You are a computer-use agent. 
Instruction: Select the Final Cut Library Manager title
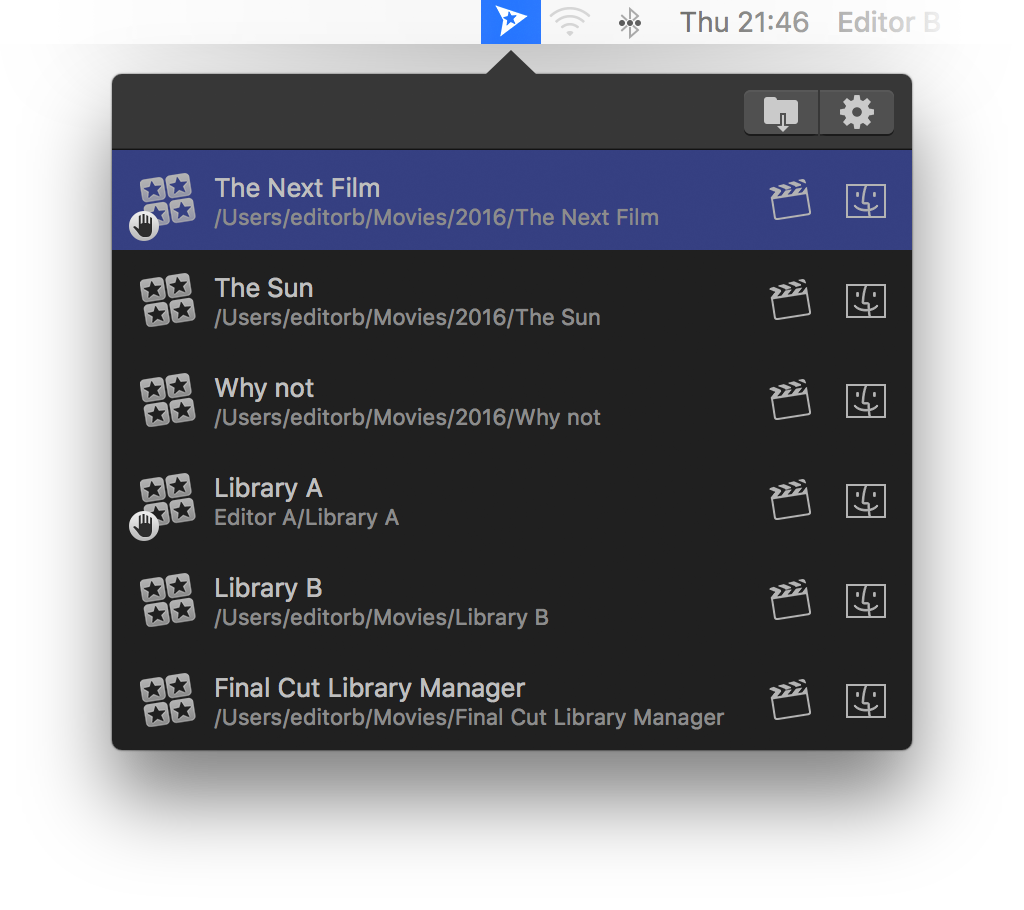pyautogui.click(x=370, y=688)
